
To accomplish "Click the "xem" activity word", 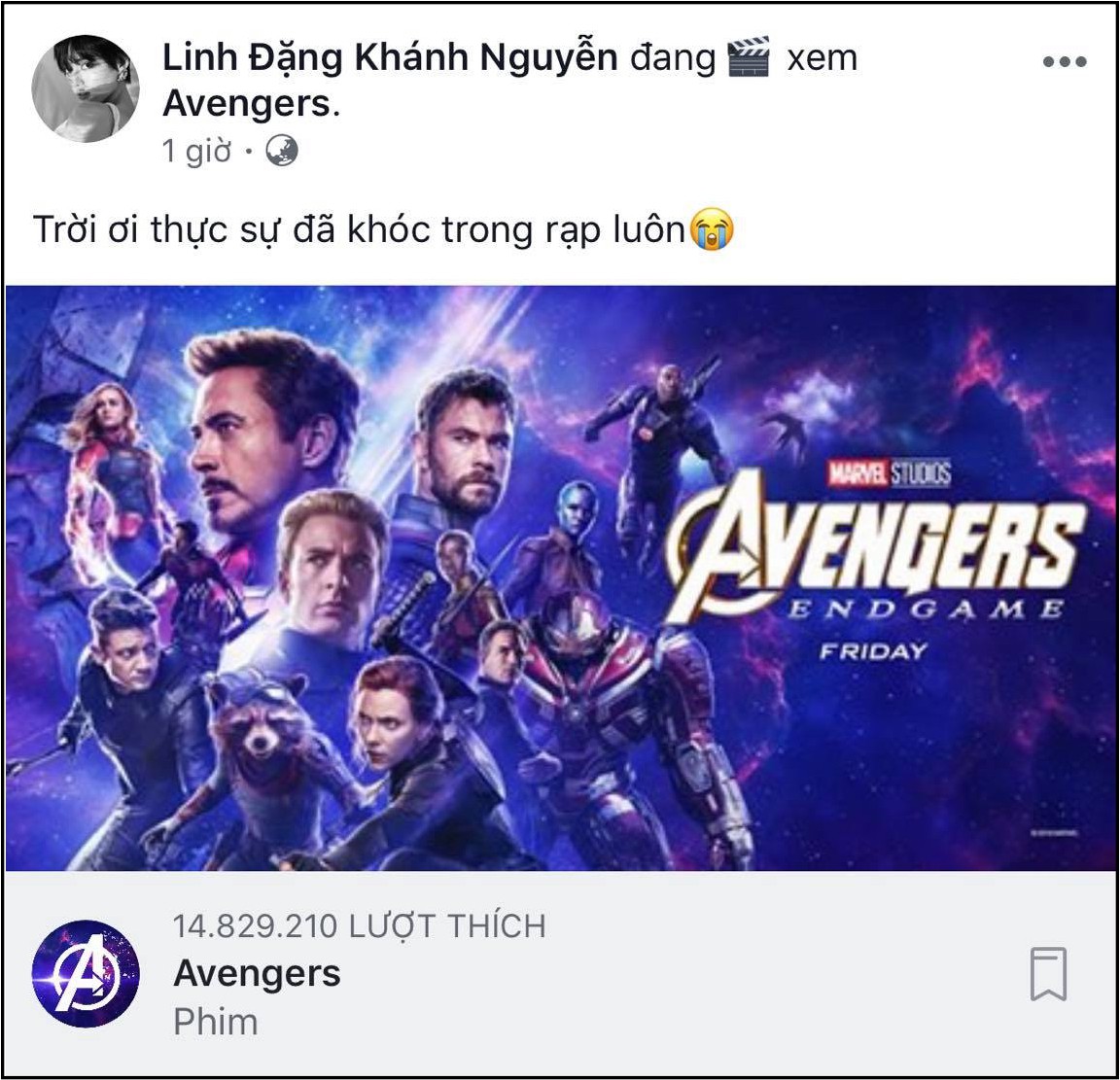I will [822, 58].
